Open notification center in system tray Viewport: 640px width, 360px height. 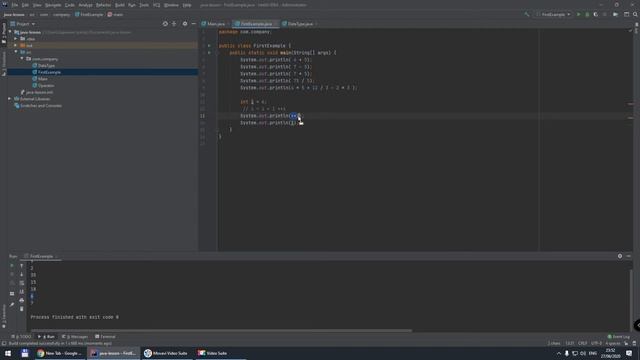(x=629, y=353)
